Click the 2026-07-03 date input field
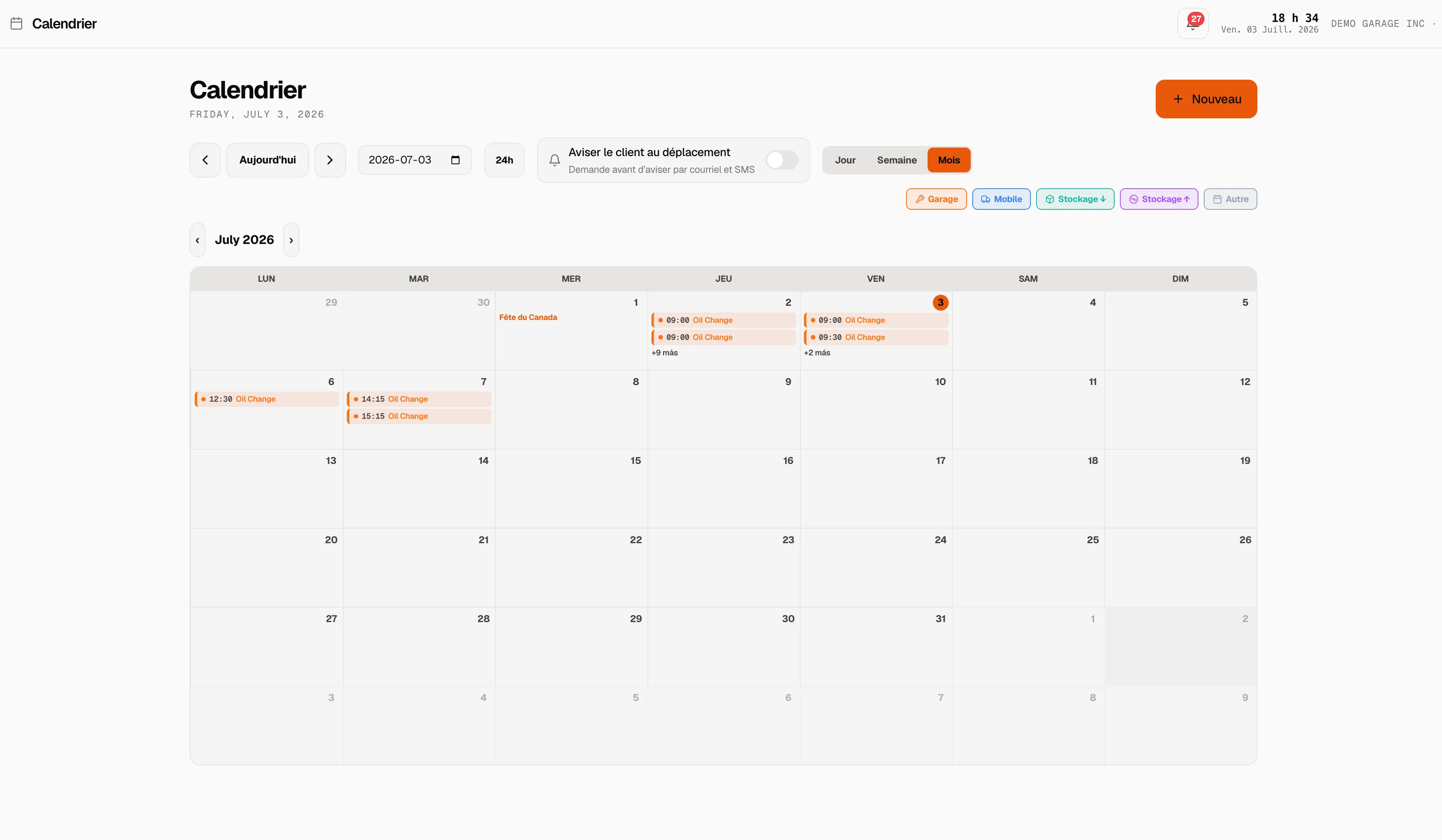Image resolution: width=1442 pixels, height=840 pixels. click(x=414, y=160)
